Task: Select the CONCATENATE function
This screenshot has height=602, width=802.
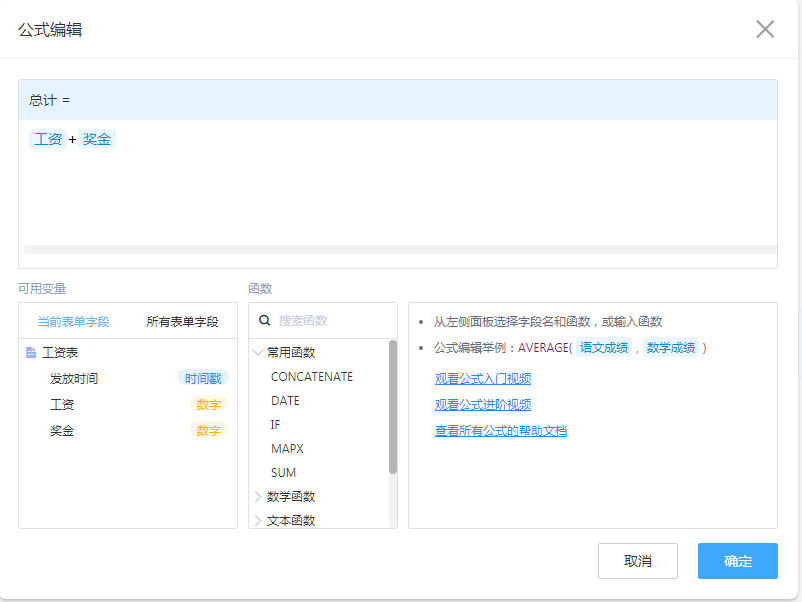Action: [x=311, y=377]
